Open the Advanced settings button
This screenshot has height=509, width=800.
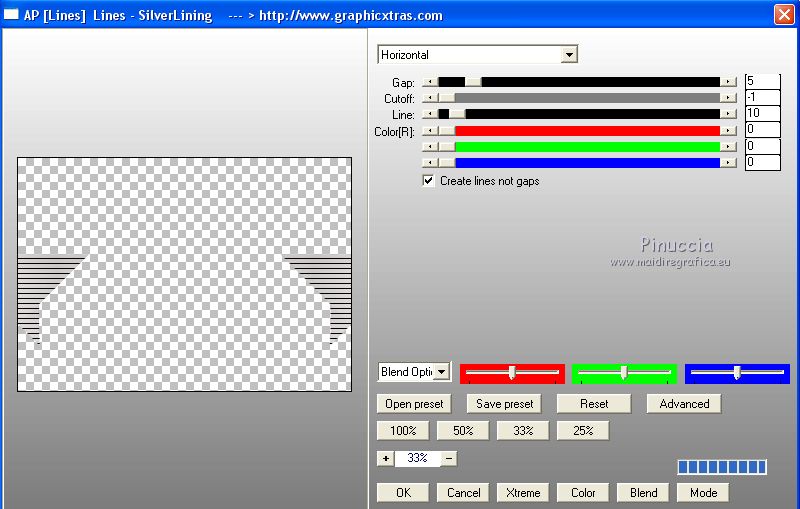tap(684, 404)
